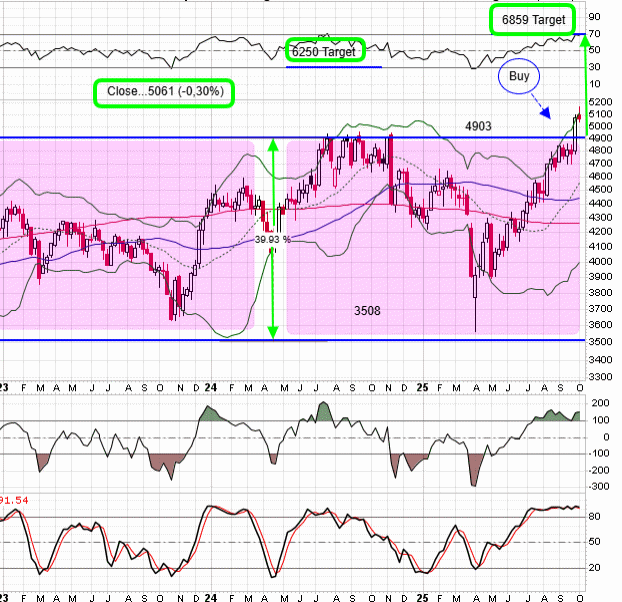Image resolution: width=622 pixels, height=602 pixels.
Task: Click the red 91.54 indicator value
Action: point(14,498)
